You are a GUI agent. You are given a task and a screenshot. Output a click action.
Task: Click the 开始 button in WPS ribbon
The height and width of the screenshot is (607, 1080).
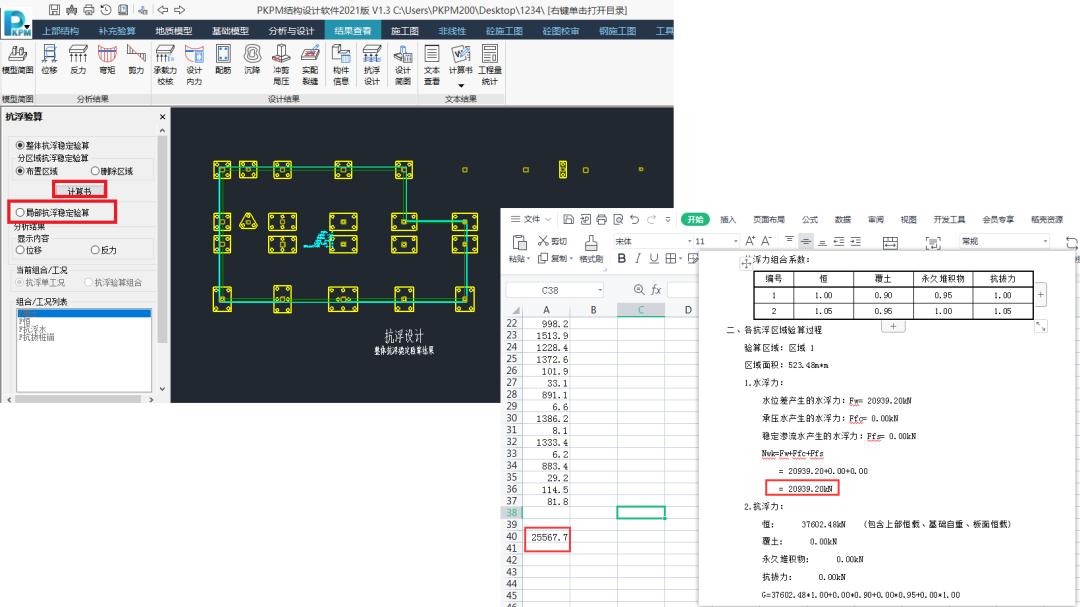tap(694, 219)
